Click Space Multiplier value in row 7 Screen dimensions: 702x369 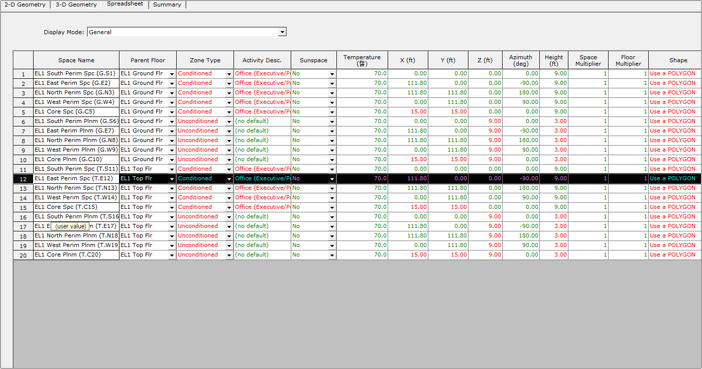tap(588, 131)
